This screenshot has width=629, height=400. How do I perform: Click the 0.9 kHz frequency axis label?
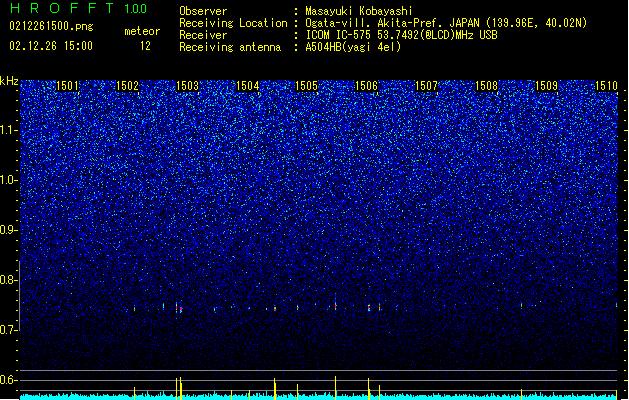coord(9,230)
